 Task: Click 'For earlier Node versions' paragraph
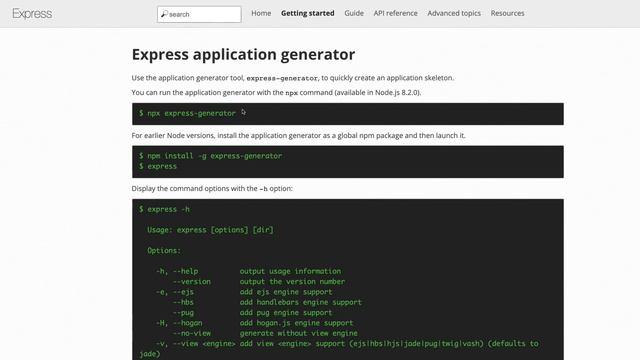(x=298, y=135)
